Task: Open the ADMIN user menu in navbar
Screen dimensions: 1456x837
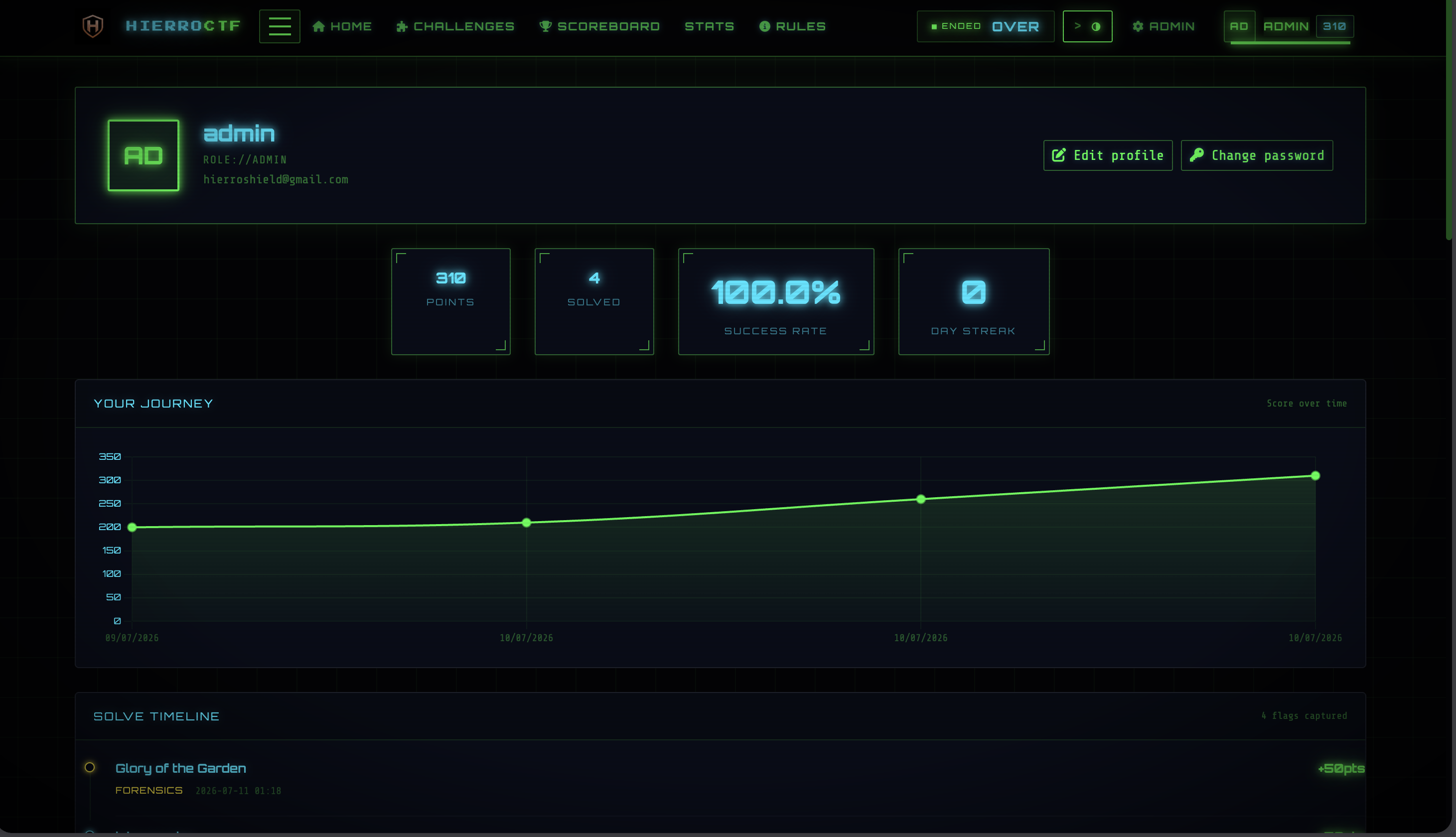Action: 1289,26
